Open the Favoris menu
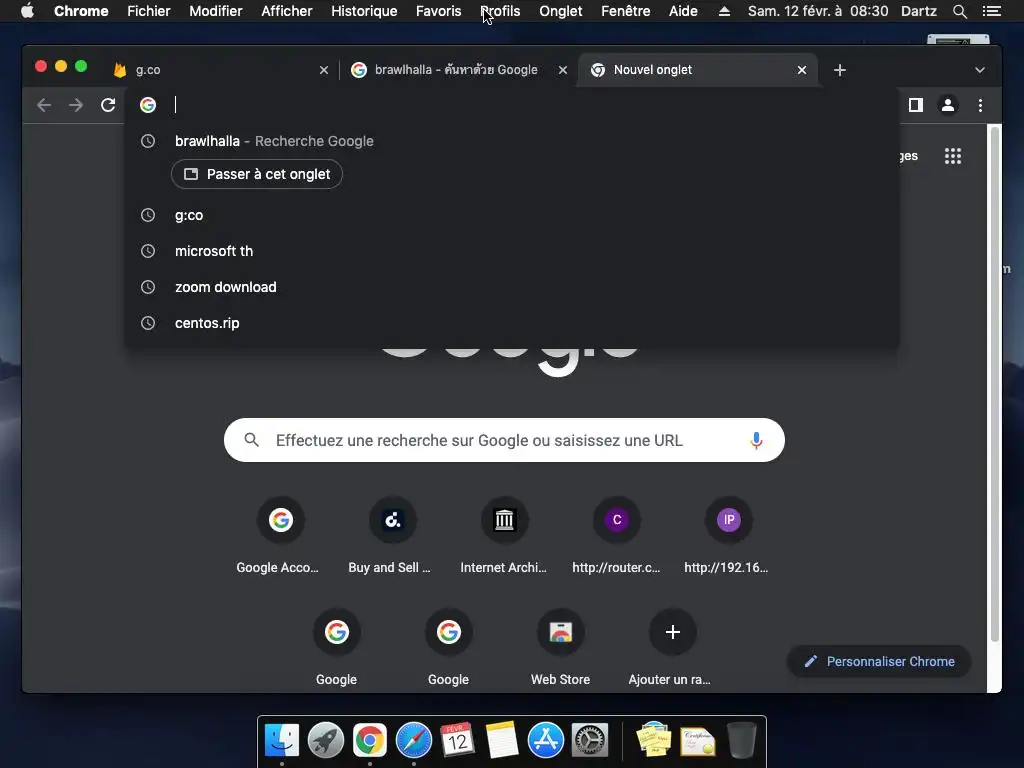Viewport: 1024px width, 768px height. [x=438, y=11]
